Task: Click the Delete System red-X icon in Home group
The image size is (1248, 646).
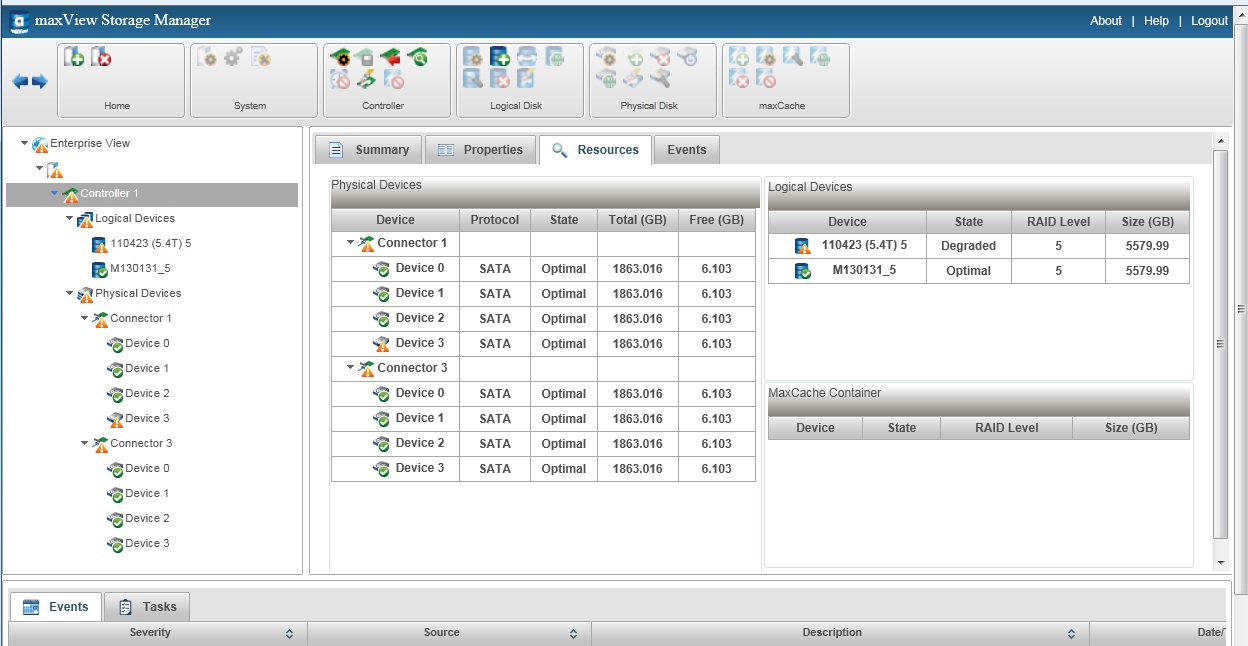Action: pyautogui.click(x=101, y=58)
